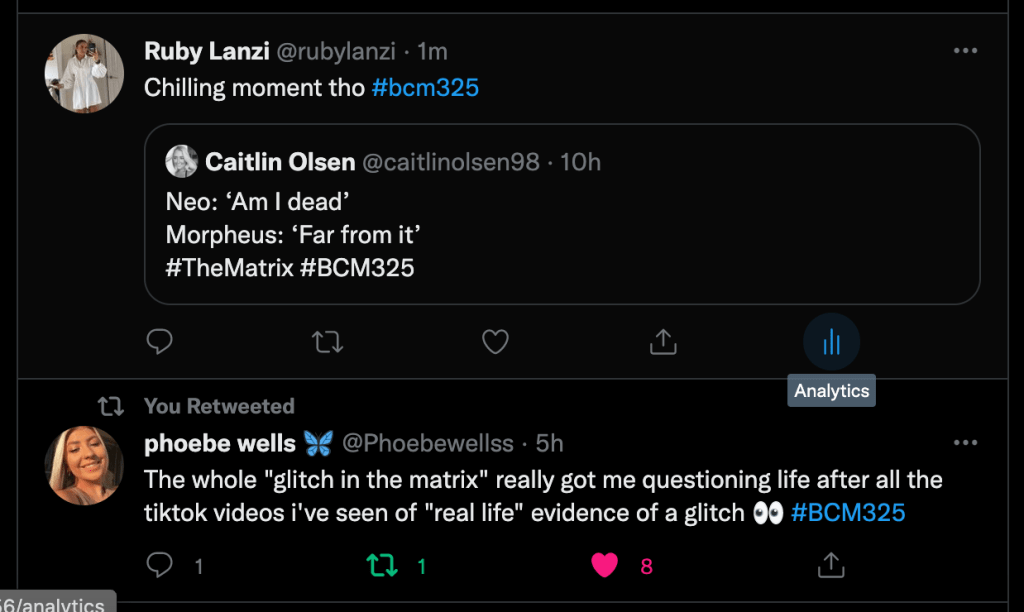Visit the @Phoebewellss handle link
Image resolution: width=1024 pixels, height=612 pixels.
pyautogui.click(x=428, y=443)
